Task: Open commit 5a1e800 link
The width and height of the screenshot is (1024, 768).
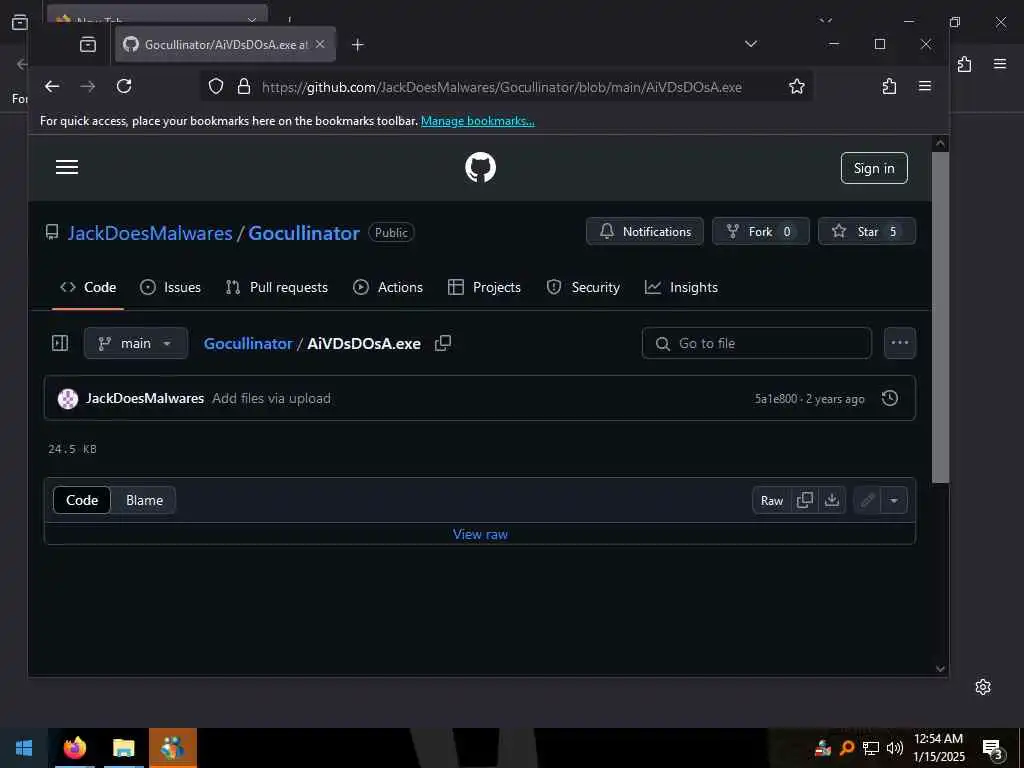Action: click(776, 399)
